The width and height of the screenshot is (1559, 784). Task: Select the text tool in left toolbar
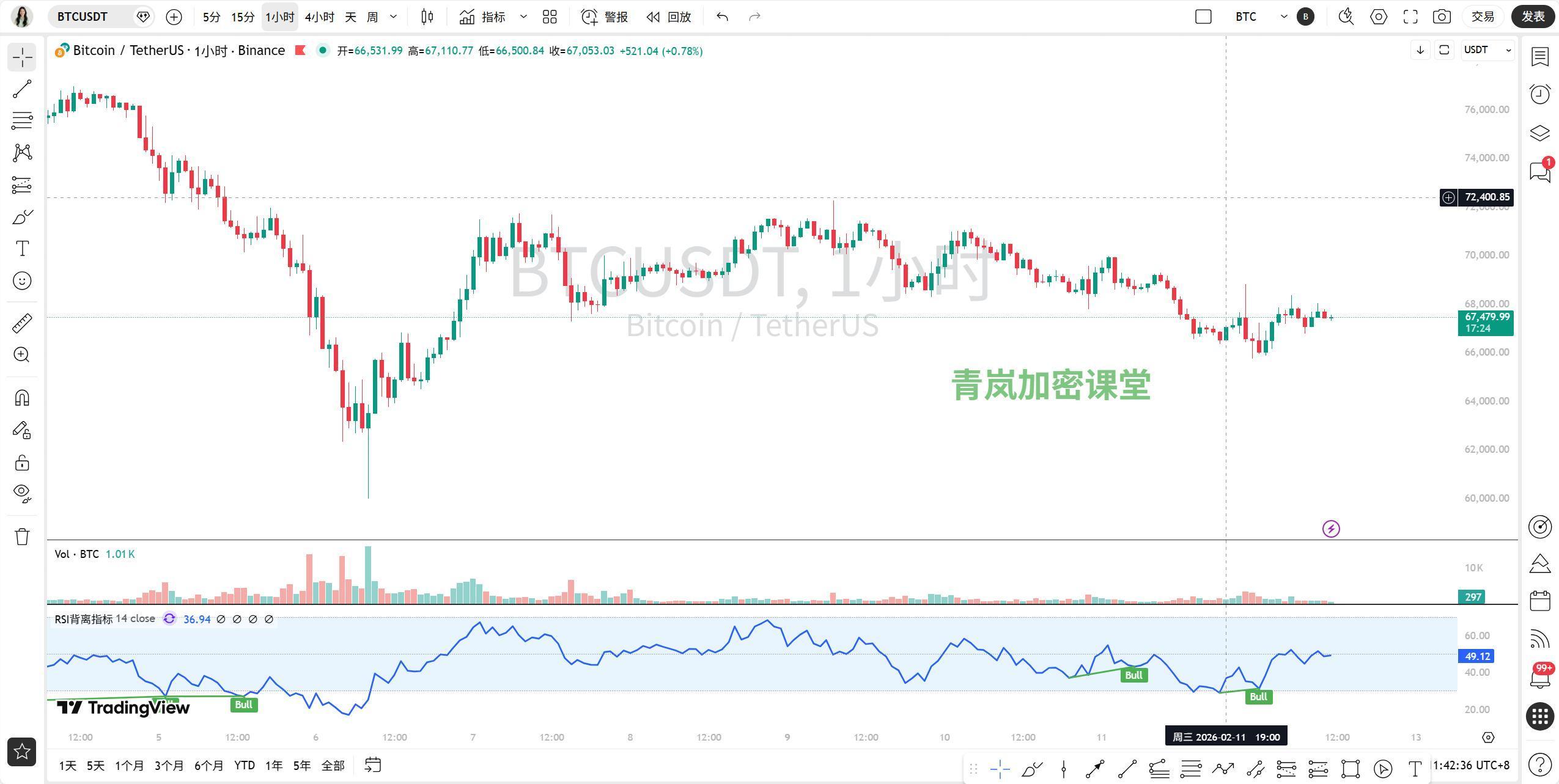point(22,248)
